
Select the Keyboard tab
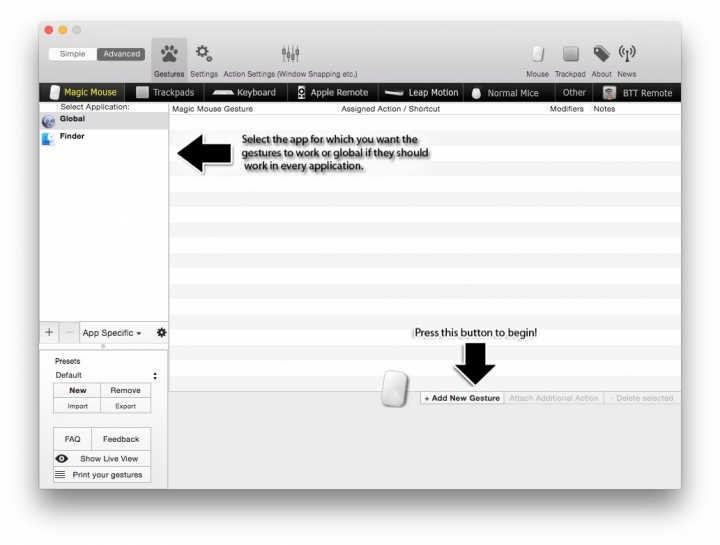pos(245,92)
